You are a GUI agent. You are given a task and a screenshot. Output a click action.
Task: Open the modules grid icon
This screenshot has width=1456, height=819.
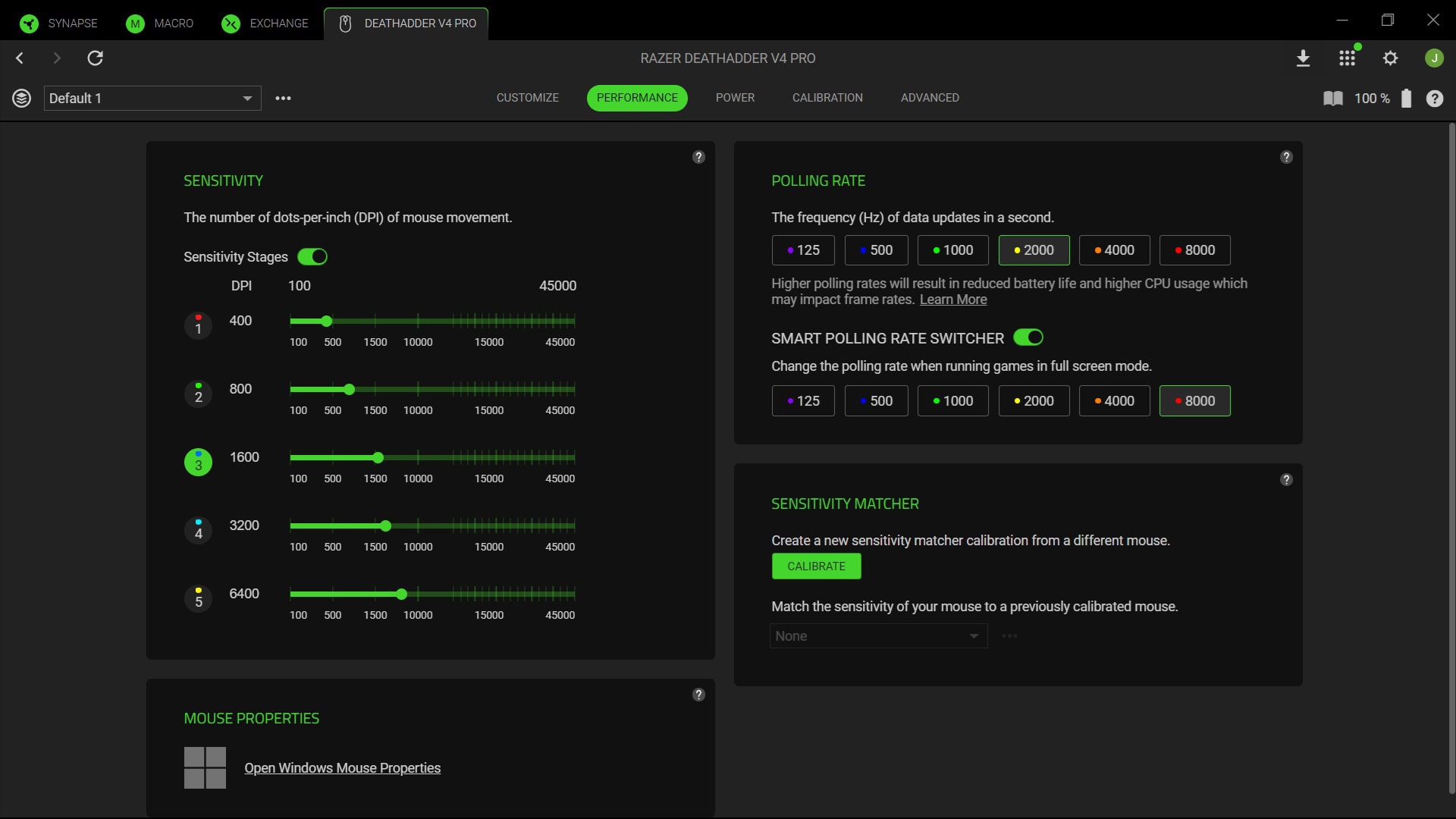point(1347,58)
